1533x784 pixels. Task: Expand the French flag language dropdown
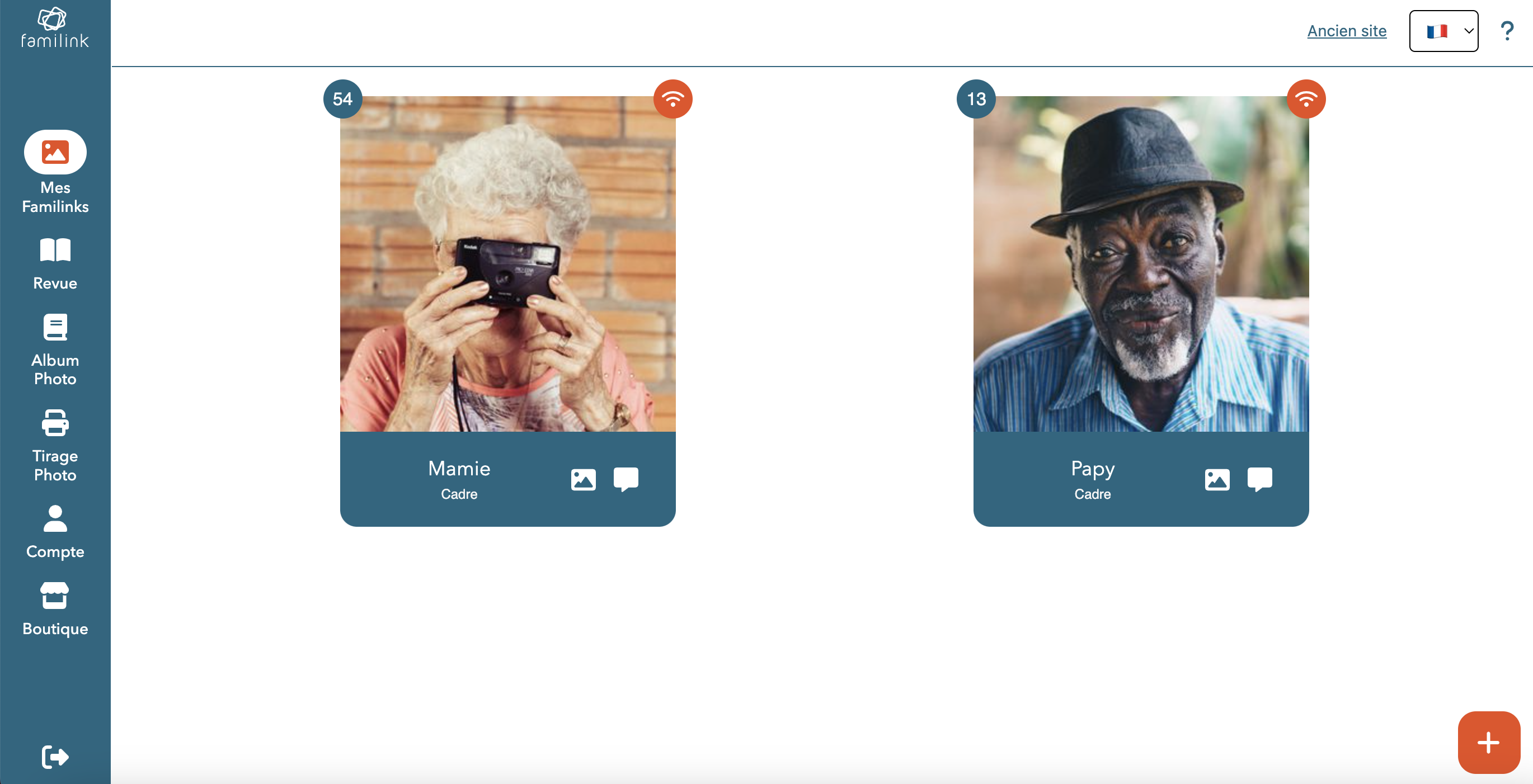click(1443, 31)
